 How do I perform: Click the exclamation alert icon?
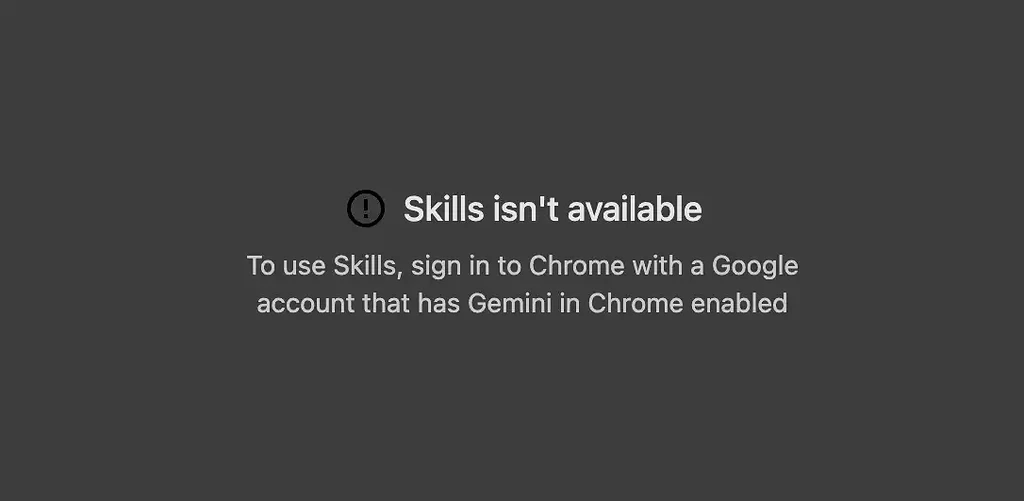pyautogui.click(x=365, y=208)
